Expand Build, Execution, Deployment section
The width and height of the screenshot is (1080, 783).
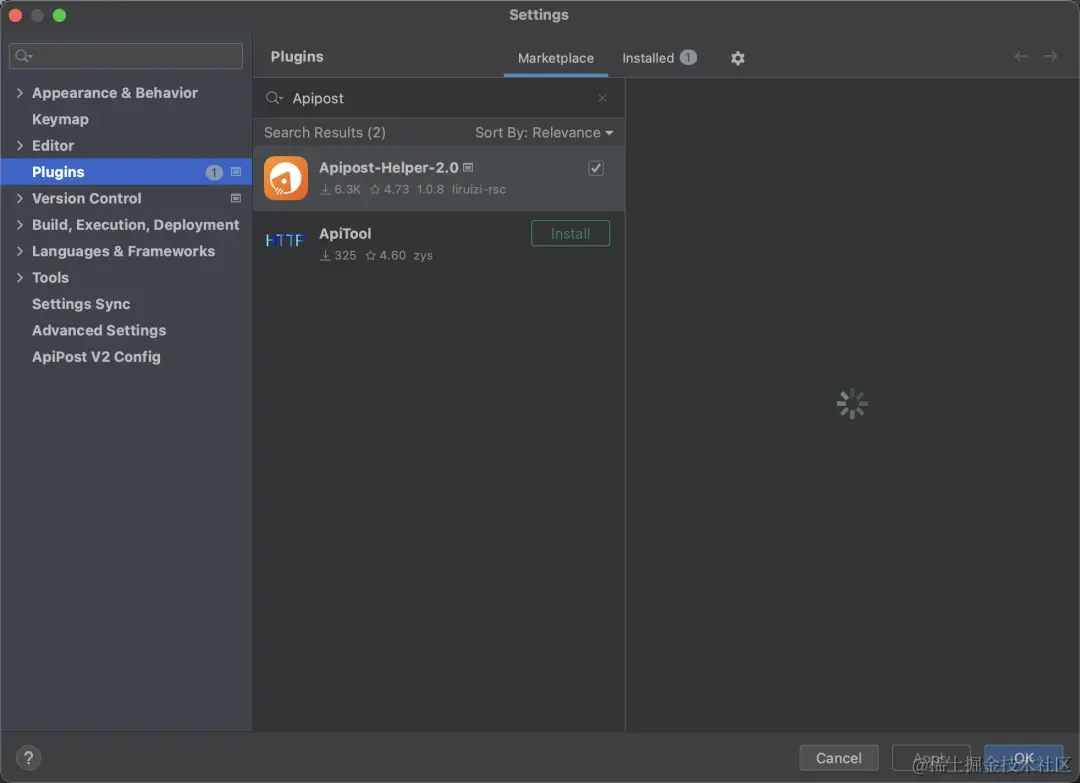(19, 225)
